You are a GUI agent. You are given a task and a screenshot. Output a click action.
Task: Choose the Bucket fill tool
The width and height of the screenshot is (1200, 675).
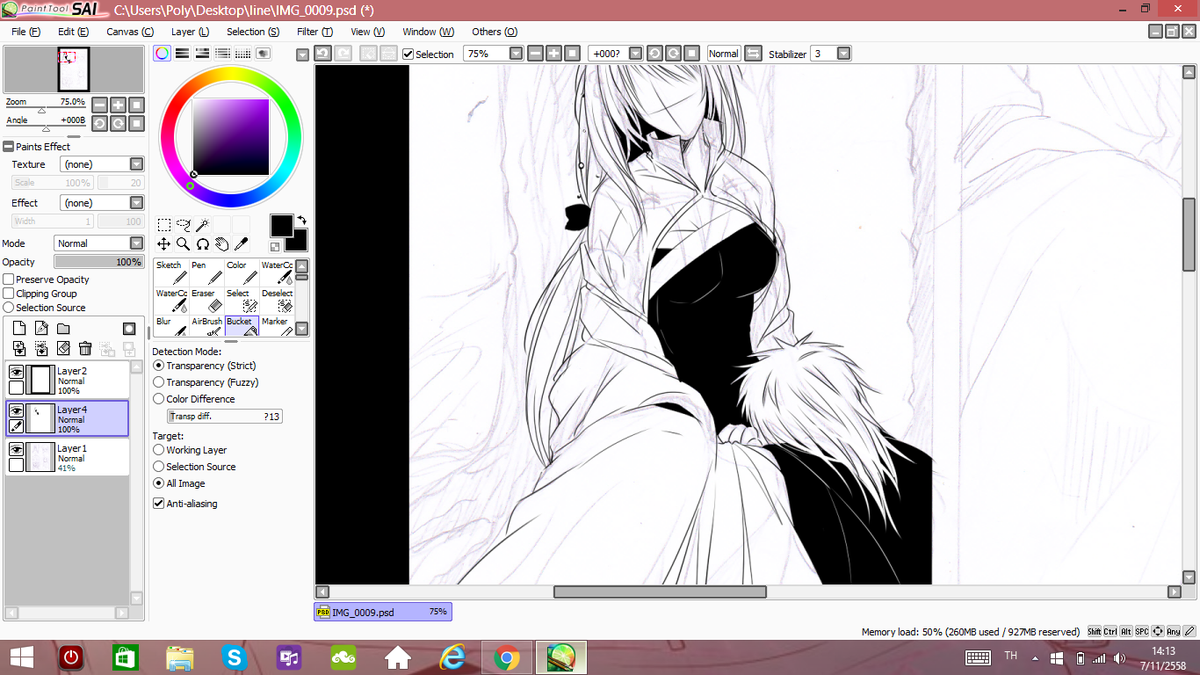coord(241,325)
